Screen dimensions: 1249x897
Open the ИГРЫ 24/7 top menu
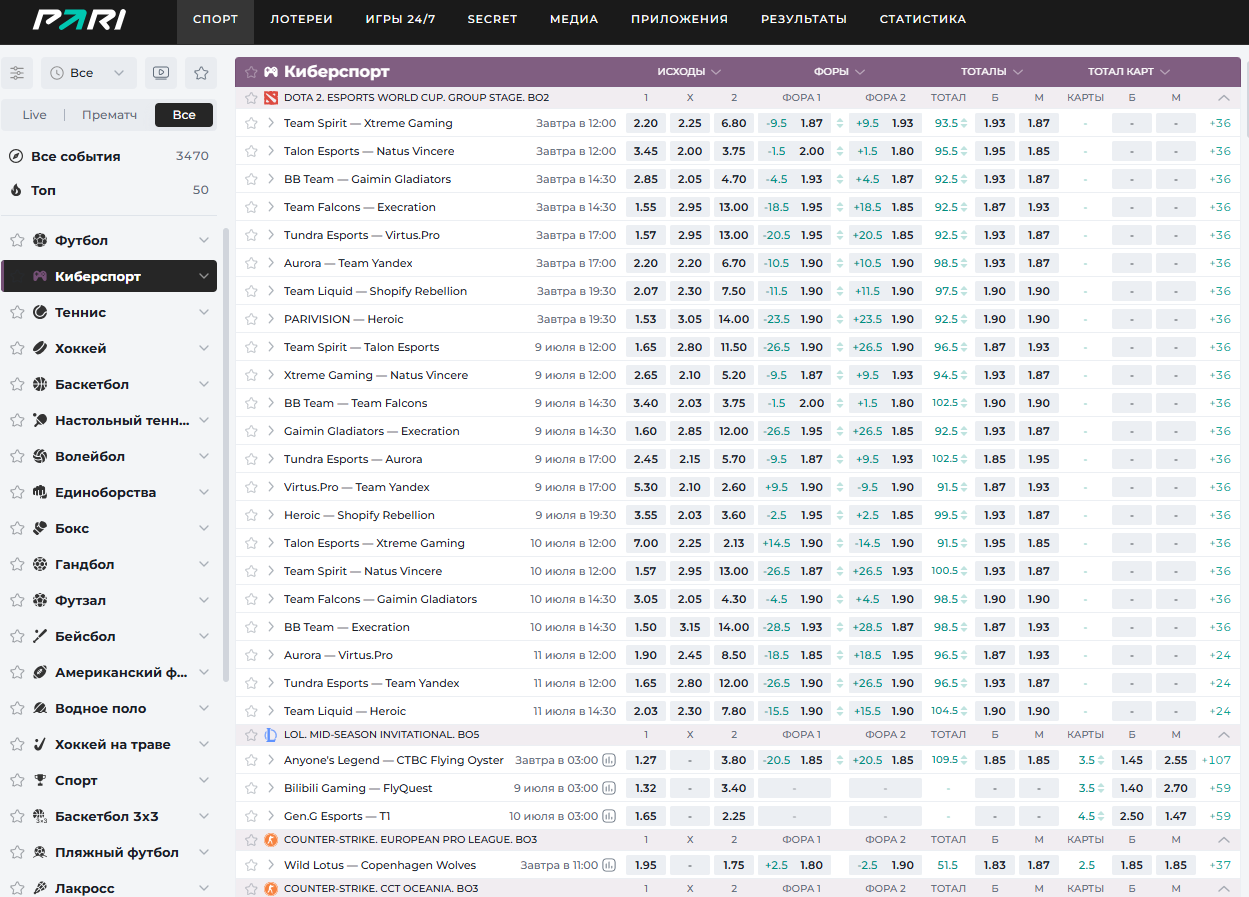pyautogui.click(x=400, y=19)
